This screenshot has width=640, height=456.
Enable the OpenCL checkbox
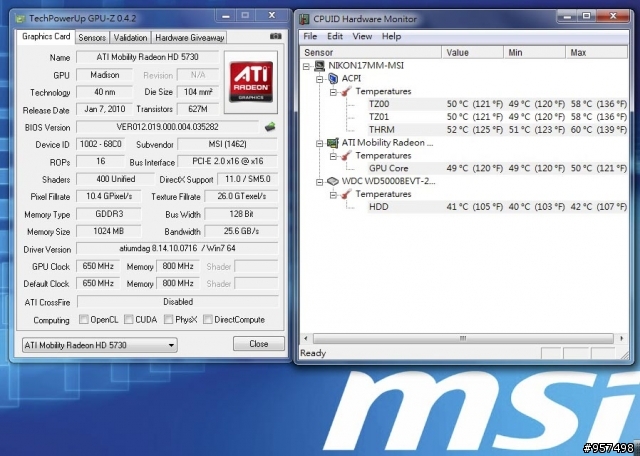[x=83, y=319]
